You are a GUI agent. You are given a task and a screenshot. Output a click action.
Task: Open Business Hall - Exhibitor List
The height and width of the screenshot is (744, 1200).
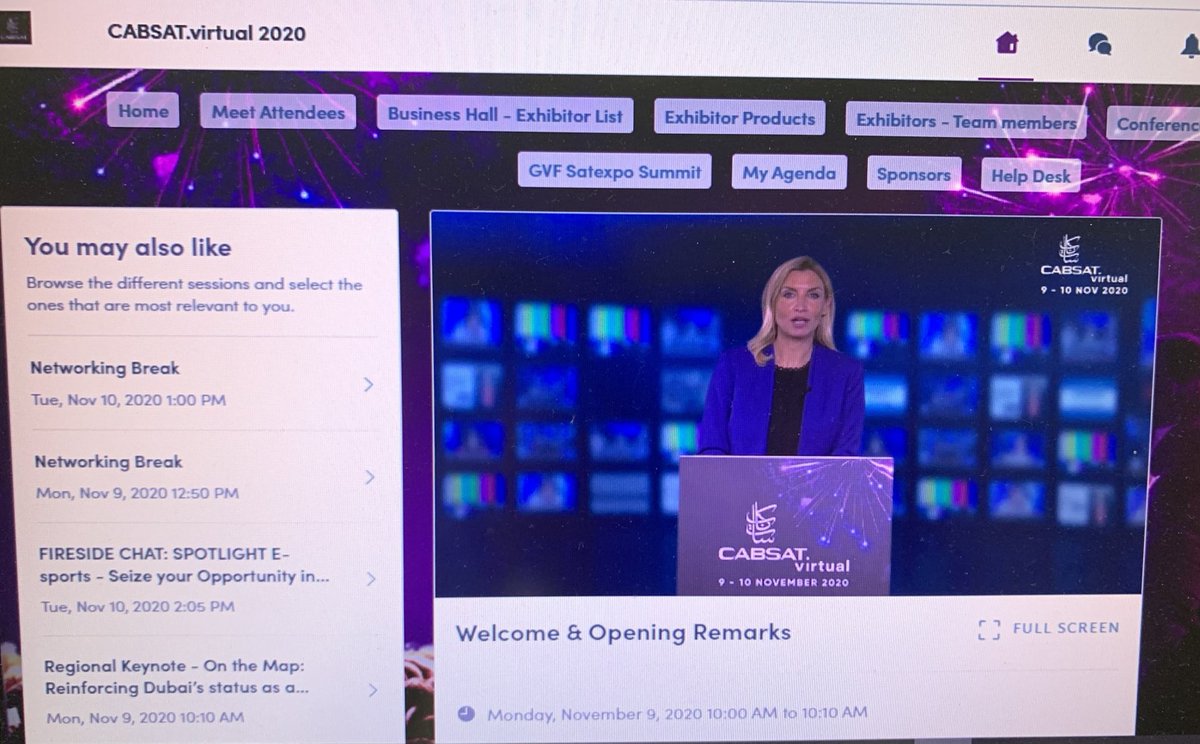(x=505, y=115)
